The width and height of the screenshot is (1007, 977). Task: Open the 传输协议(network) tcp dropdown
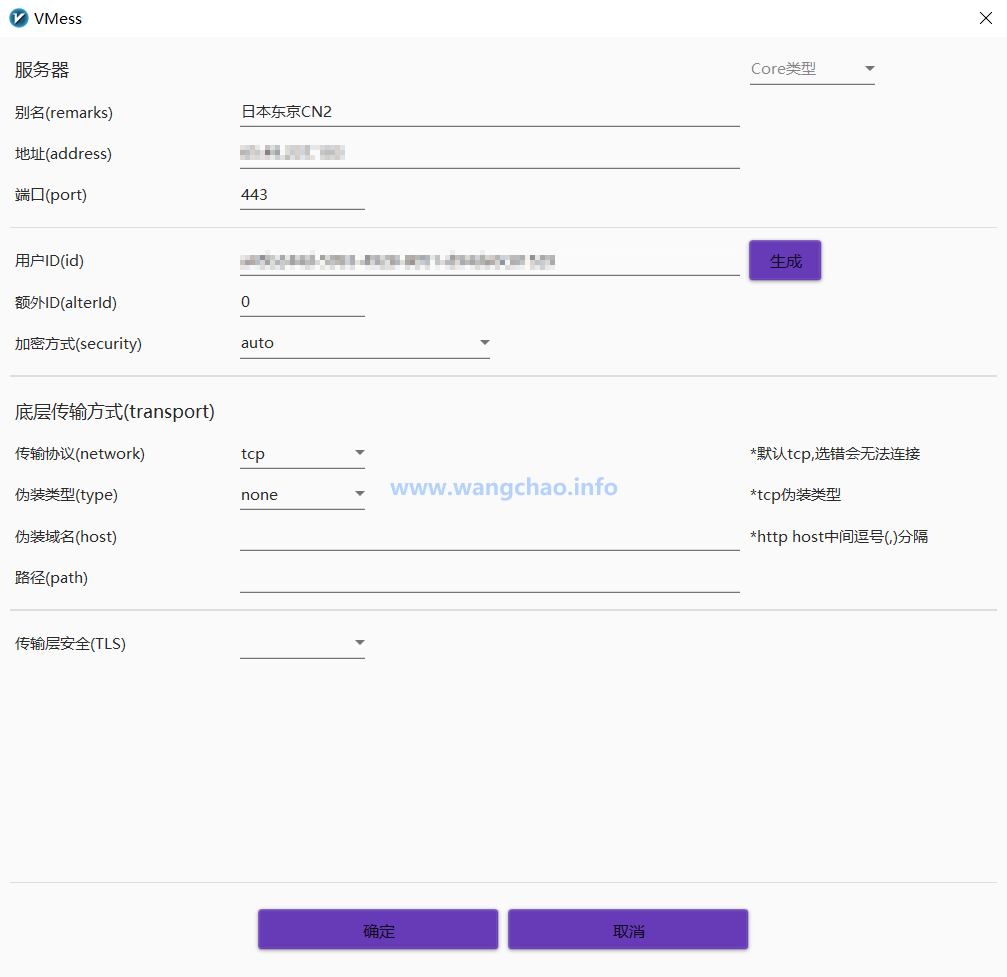302,453
